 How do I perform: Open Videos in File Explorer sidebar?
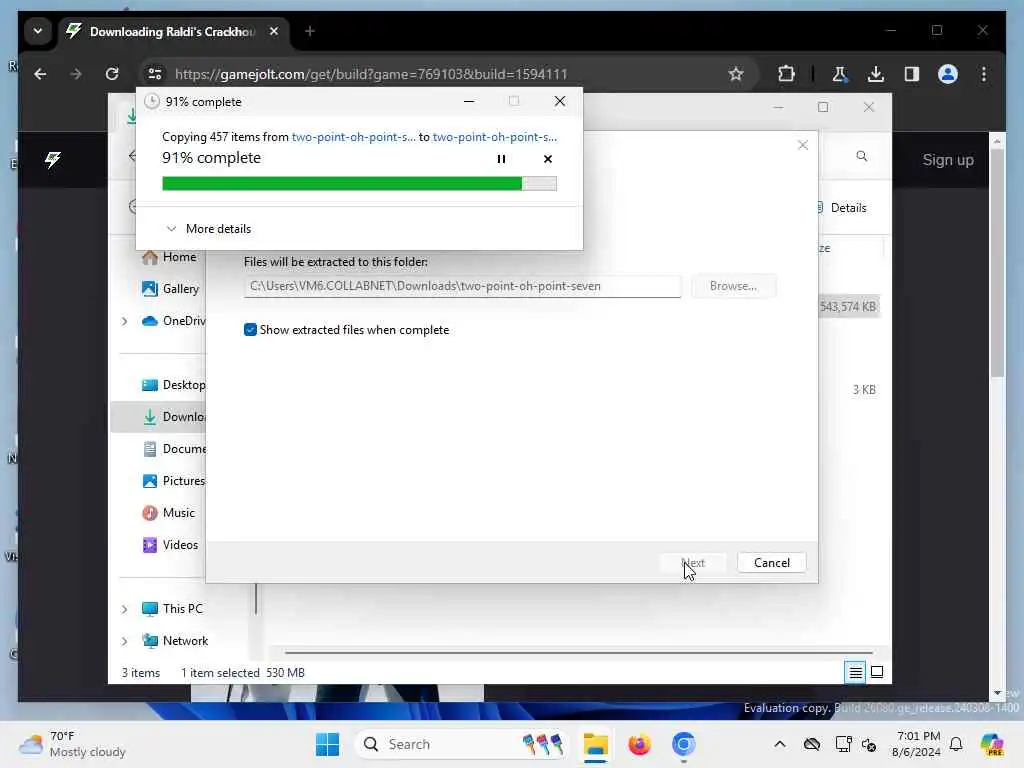[x=170, y=545]
